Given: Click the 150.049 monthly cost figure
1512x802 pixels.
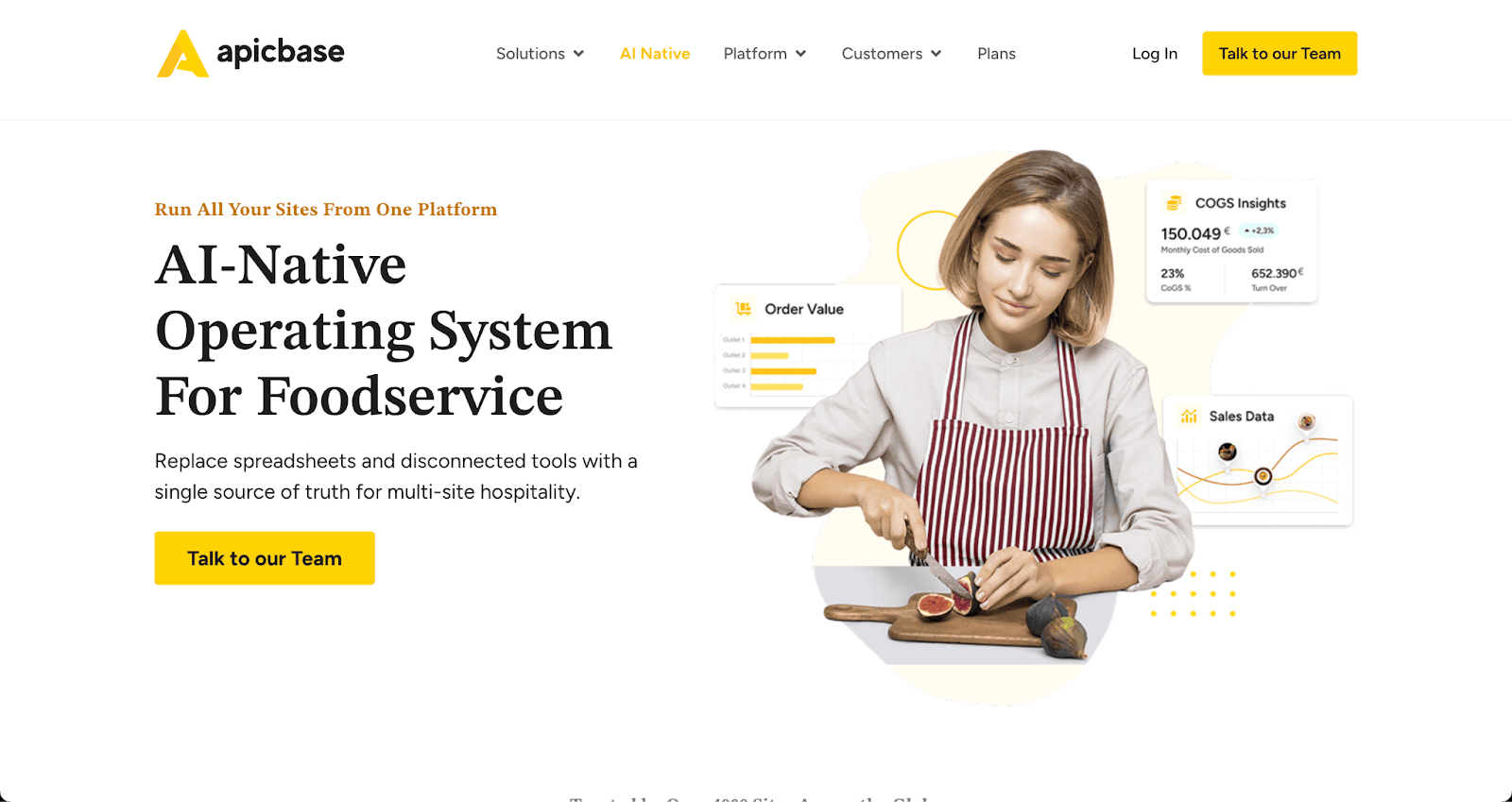Looking at the screenshot, I should pyautogui.click(x=1191, y=233).
